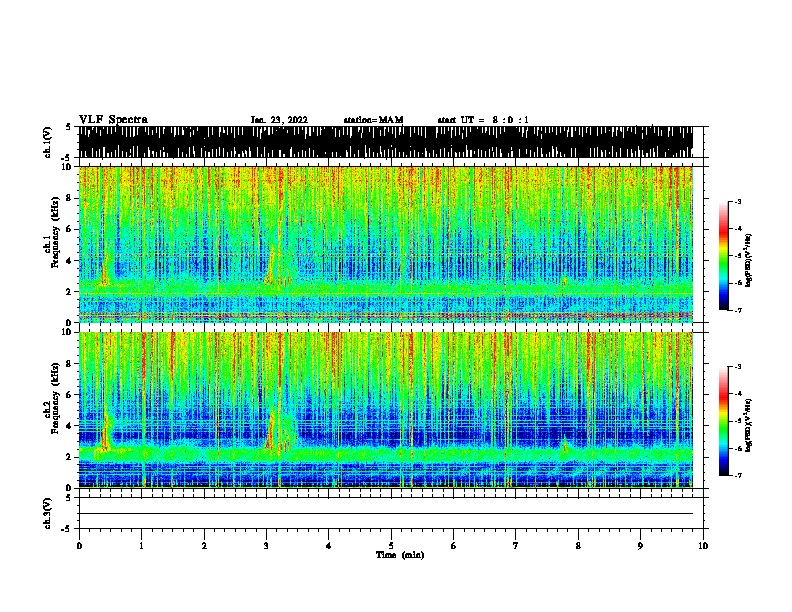Image resolution: width=792 pixels, height=612 pixels.
Task: Click the -3 tick on ch.1 colorbar
Action: 738,201
